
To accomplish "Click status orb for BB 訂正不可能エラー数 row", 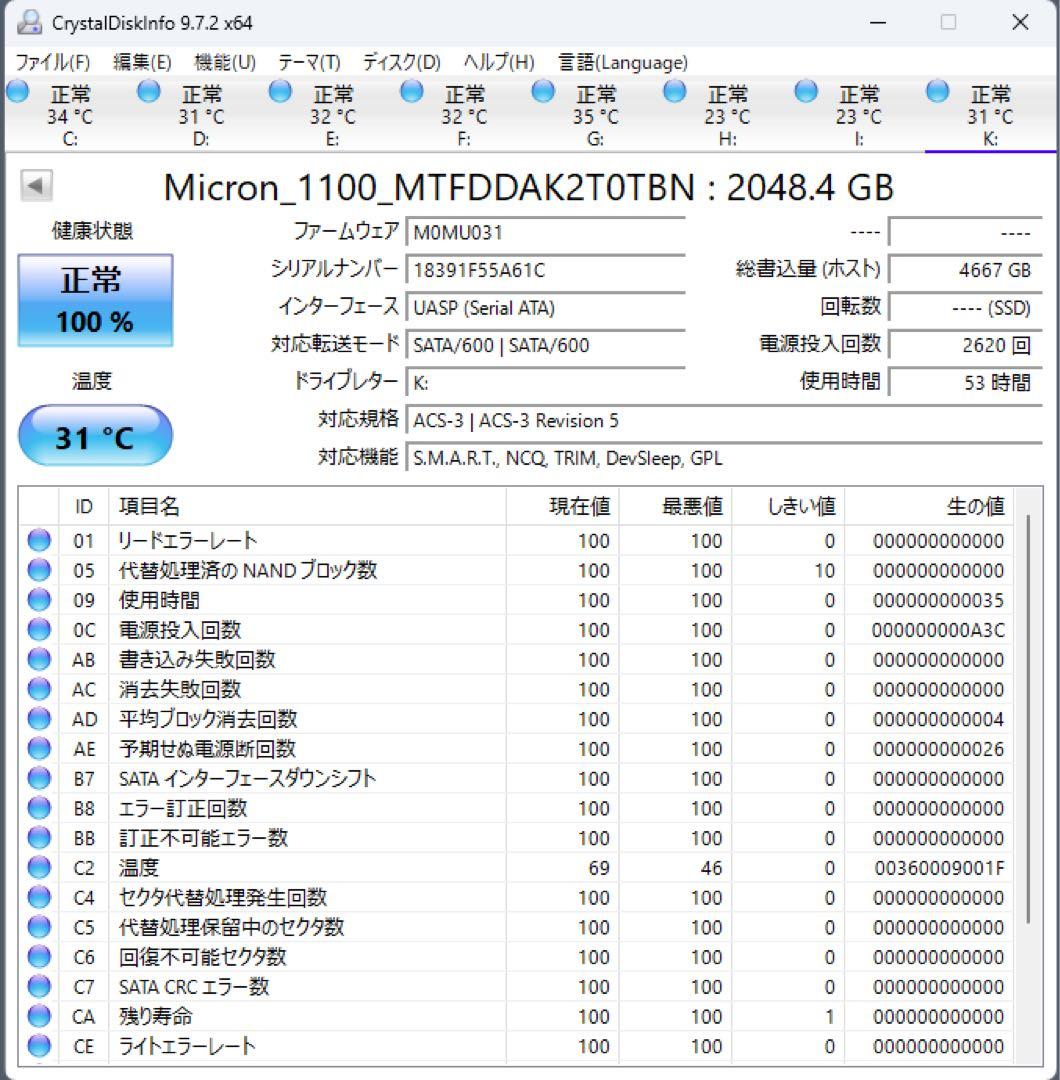I will point(39,838).
